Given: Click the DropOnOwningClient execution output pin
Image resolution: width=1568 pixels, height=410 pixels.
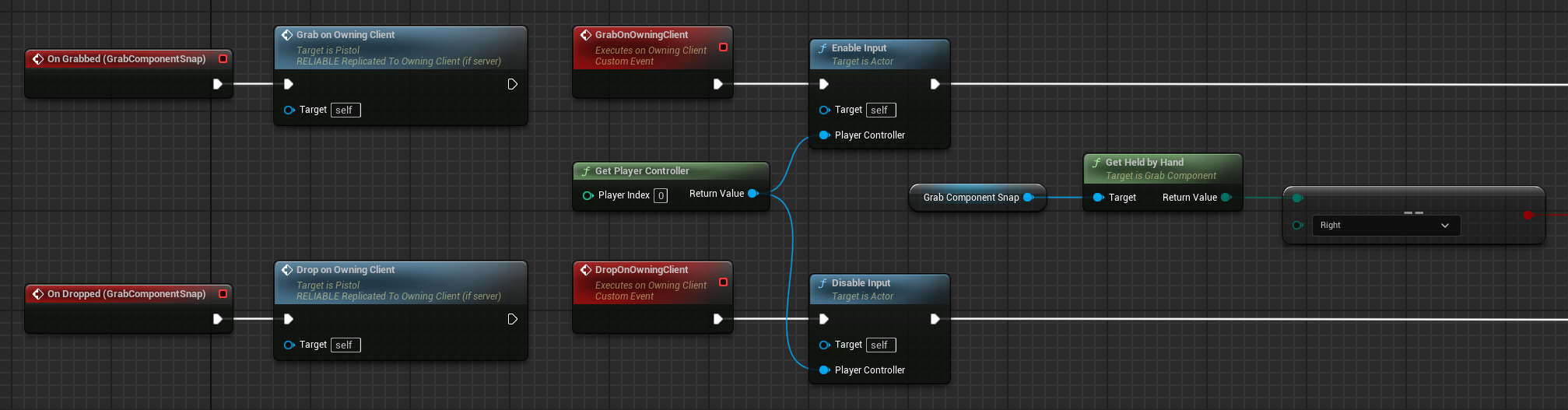Looking at the screenshot, I should pos(718,319).
